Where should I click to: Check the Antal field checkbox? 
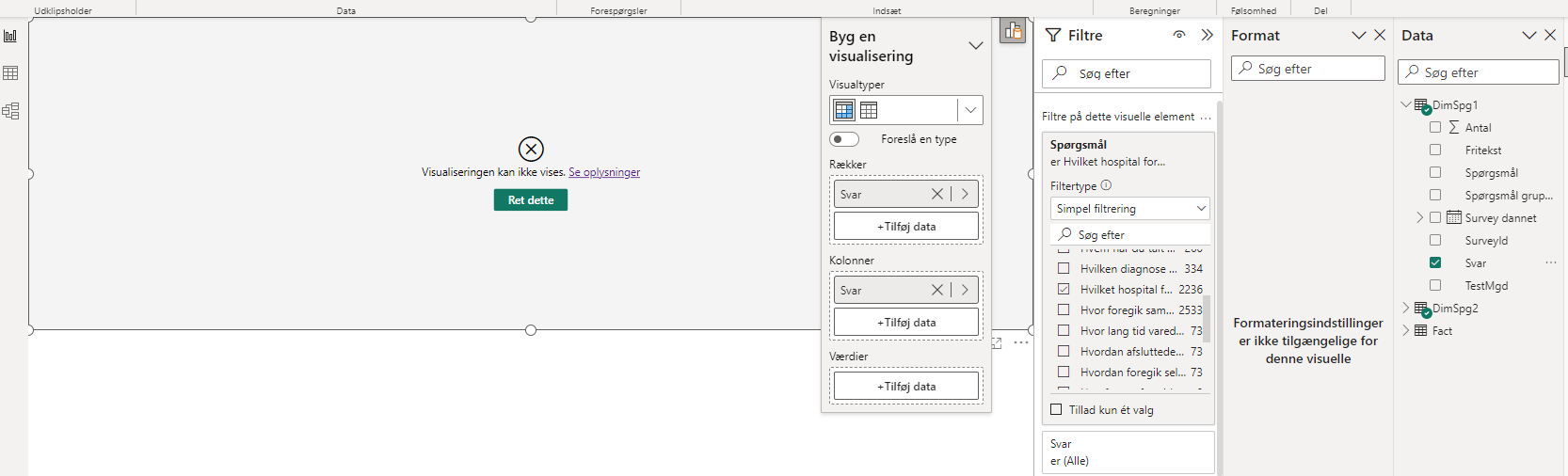(1435, 127)
